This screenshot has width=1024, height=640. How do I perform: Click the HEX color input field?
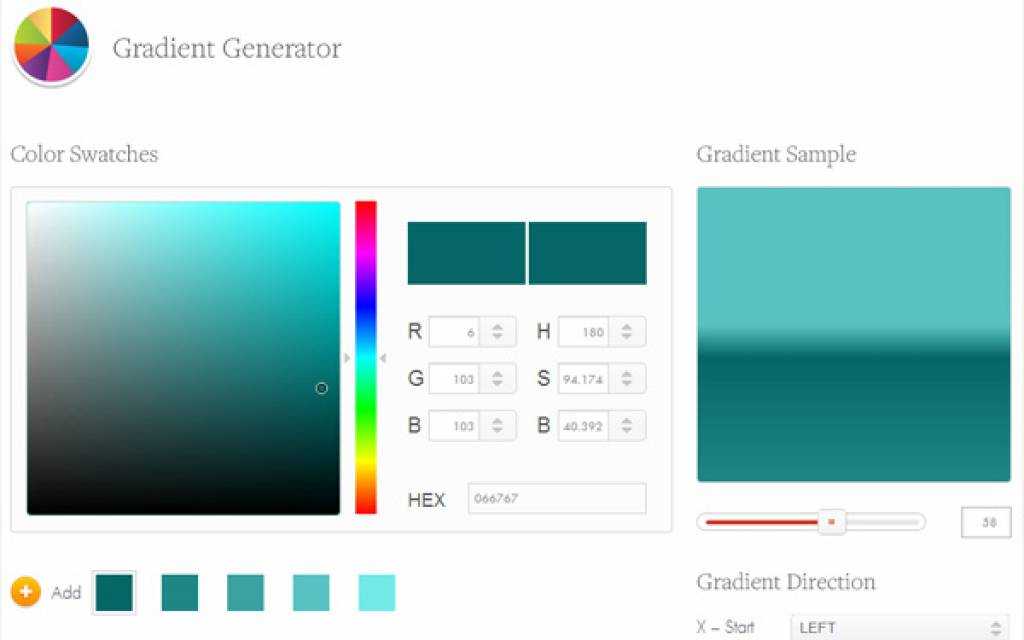click(557, 498)
